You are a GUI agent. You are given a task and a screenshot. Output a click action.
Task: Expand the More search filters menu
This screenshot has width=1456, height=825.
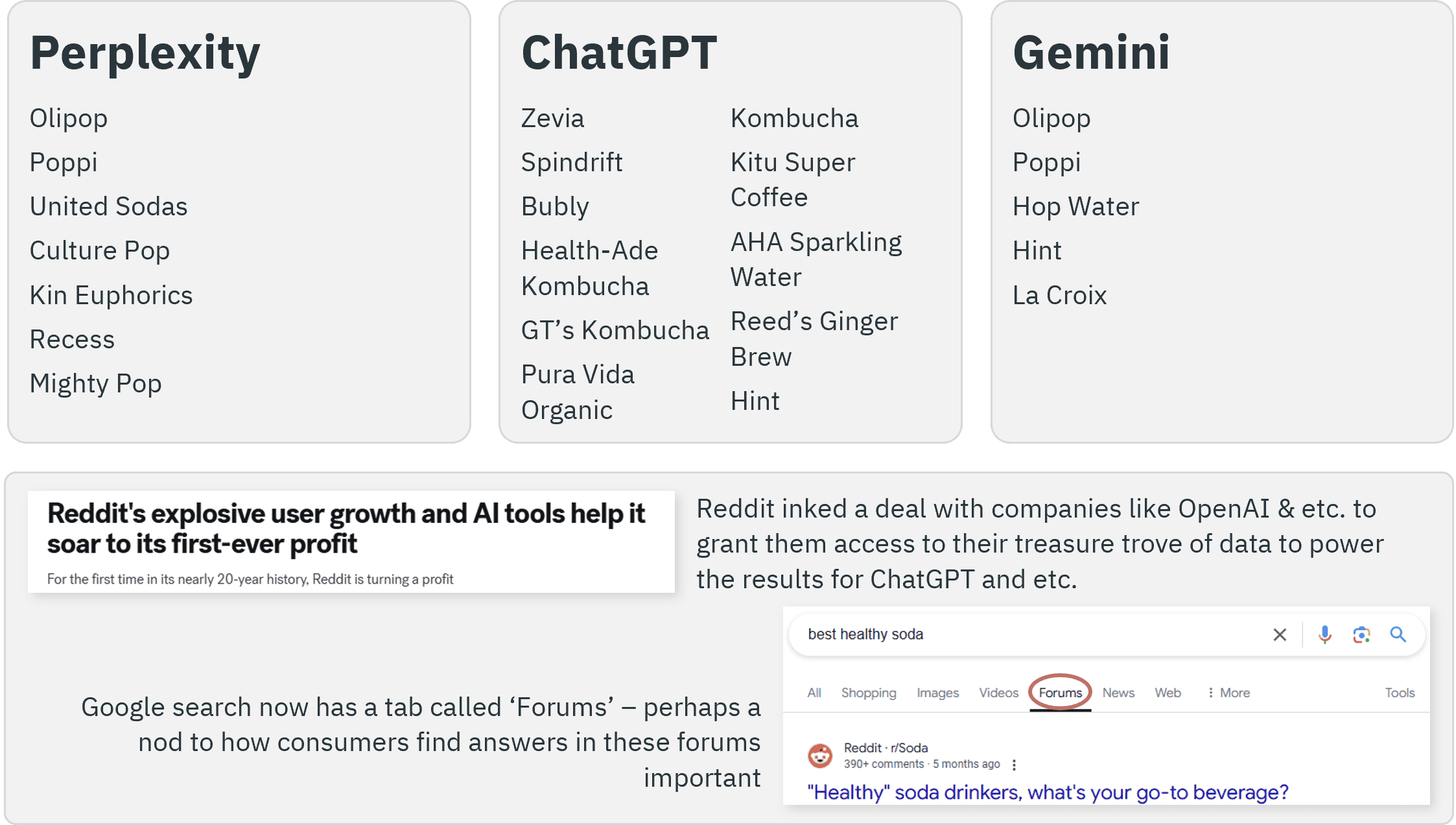(x=1228, y=693)
